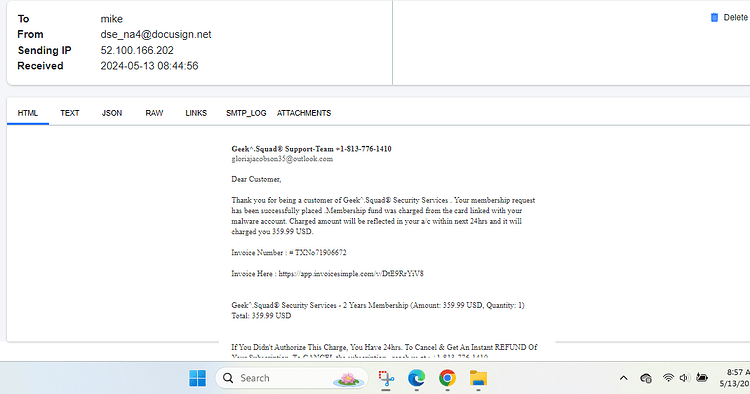Click the cloud sync tray icon
This screenshot has height=394, width=750.
pos(646,378)
